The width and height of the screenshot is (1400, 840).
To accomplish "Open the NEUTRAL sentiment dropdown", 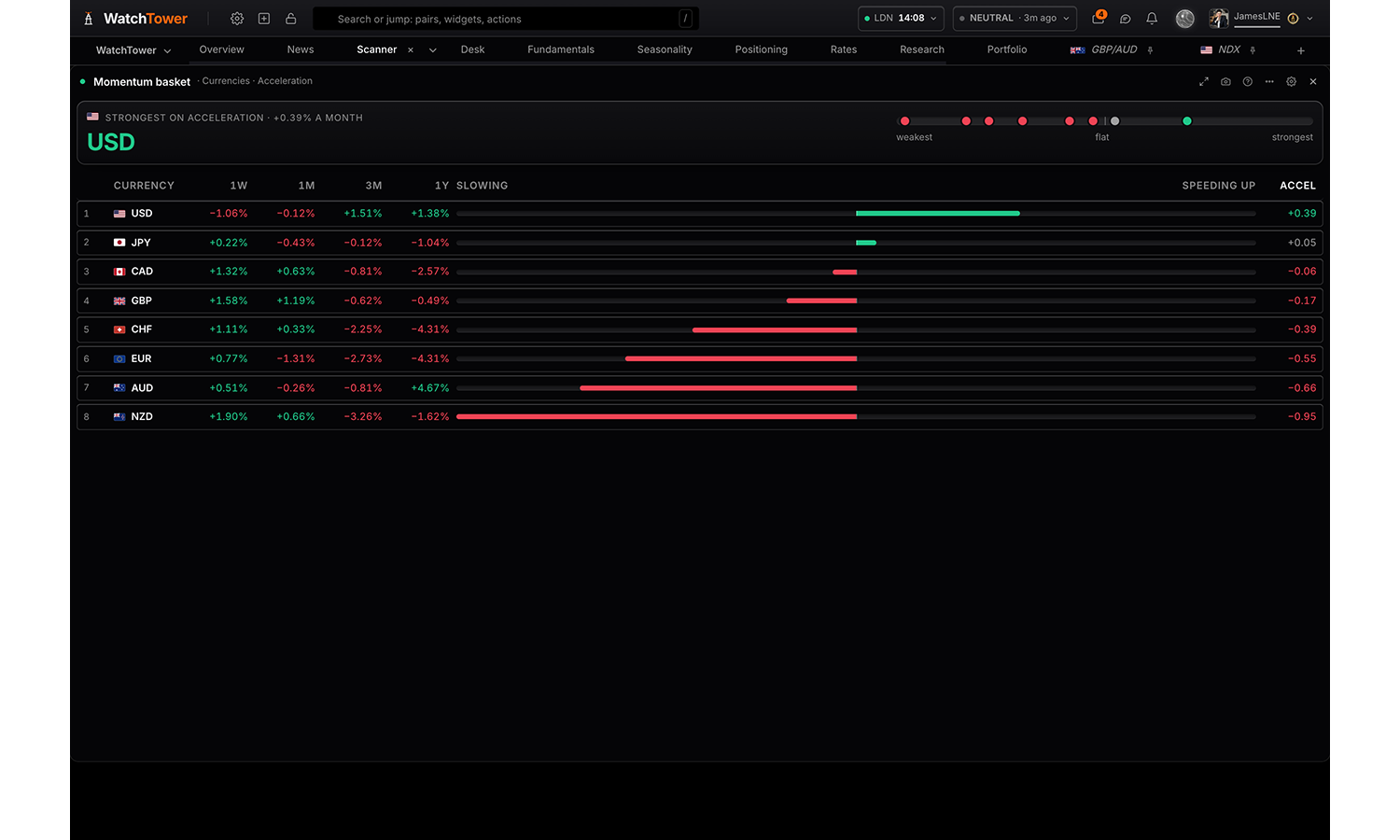I will pos(1015,19).
